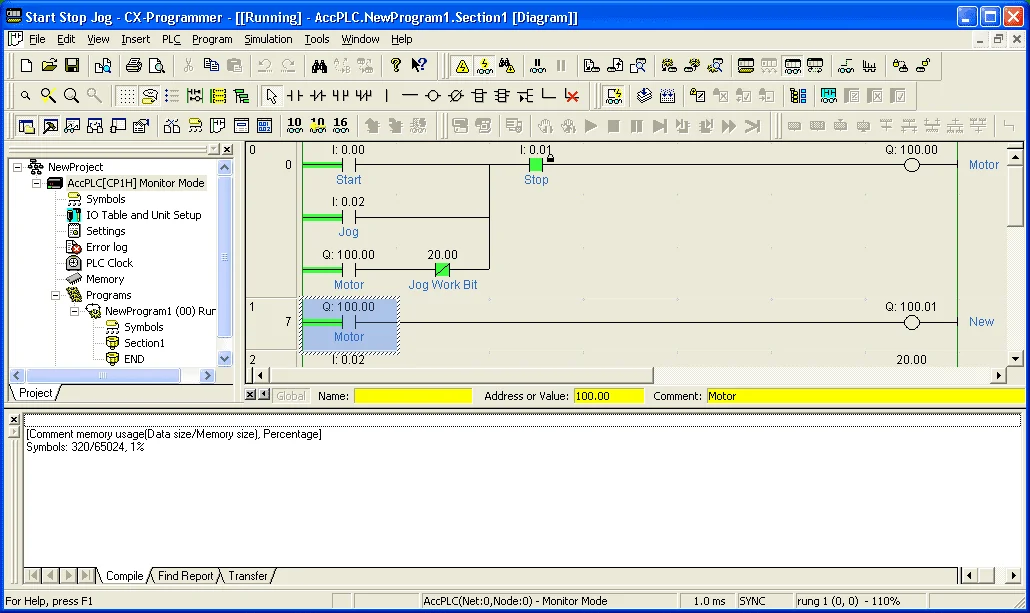
Task: Click the ladder horizontal scrollbar thumb
Action: (462, 376)
